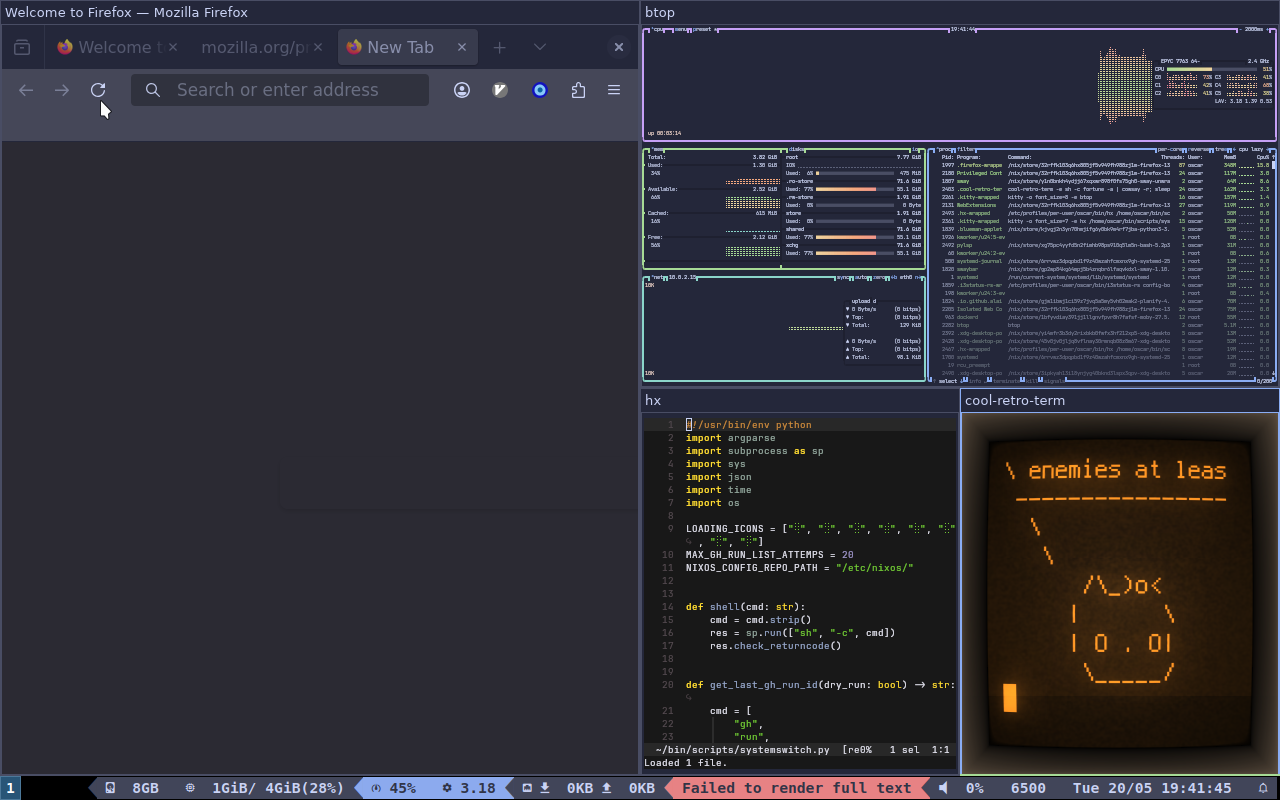Close the Firefox sidebar X button
1280x800 pixels.
pyautogui.click(x=619, y=47)
